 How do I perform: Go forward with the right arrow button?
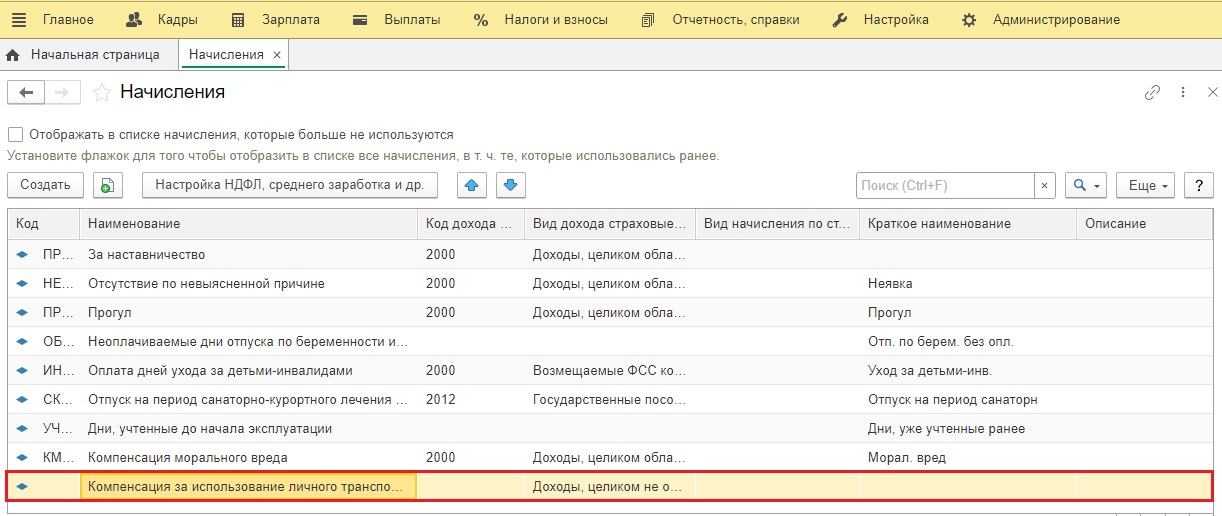click(x=62, y=93)
